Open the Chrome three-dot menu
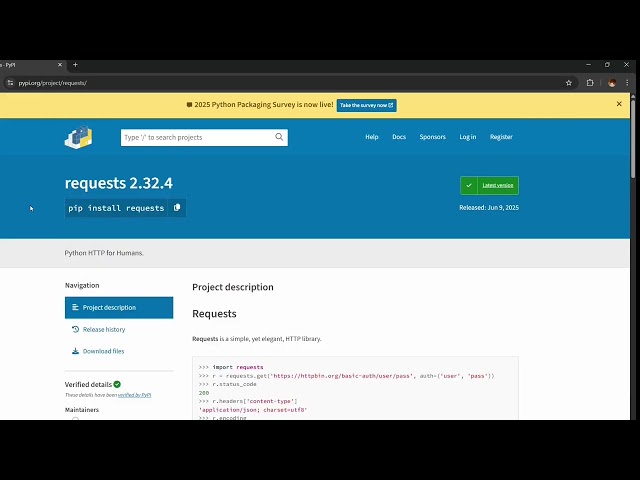The image size is (640, 480). [x=627, y=83]
